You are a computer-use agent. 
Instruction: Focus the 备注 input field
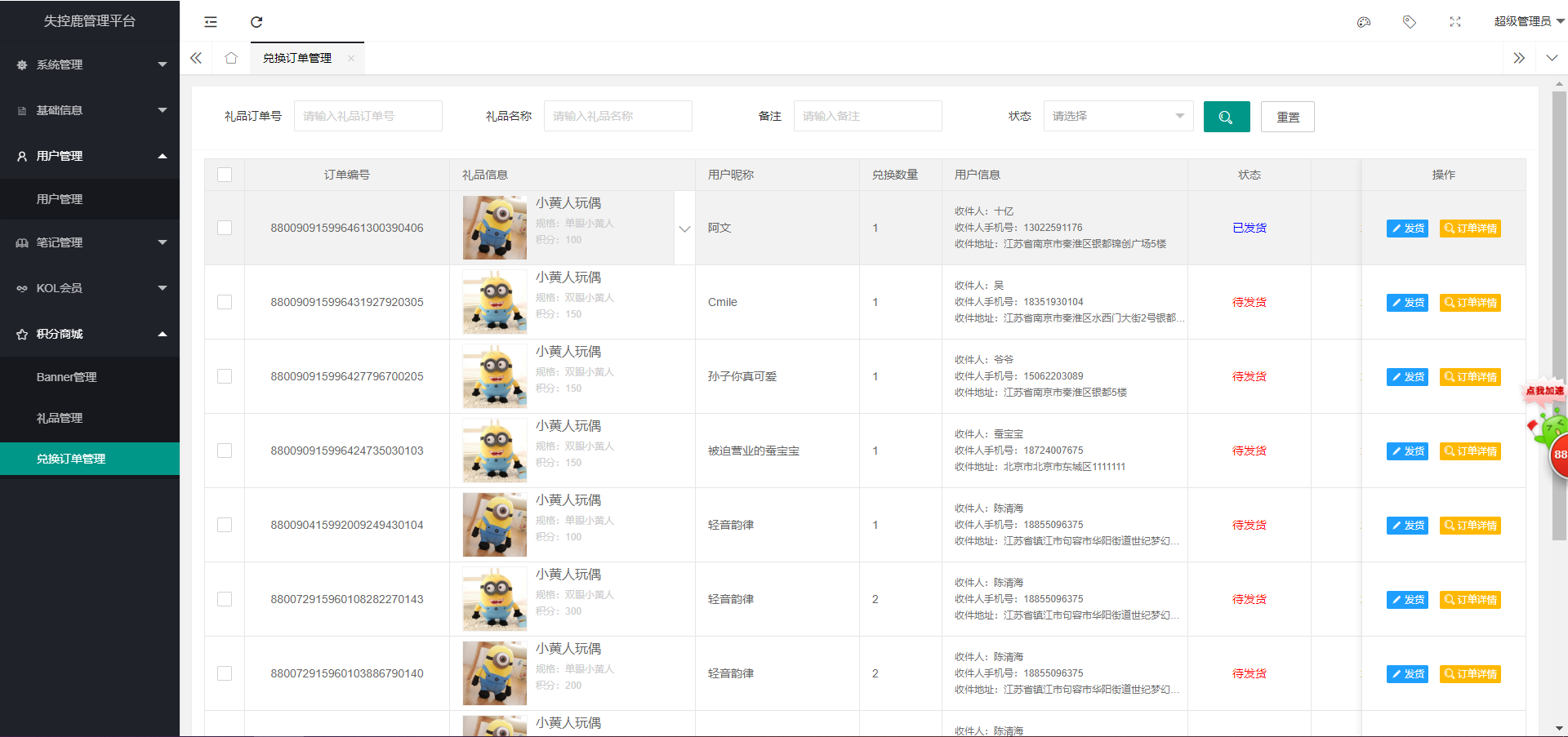[x=868, y=116]
